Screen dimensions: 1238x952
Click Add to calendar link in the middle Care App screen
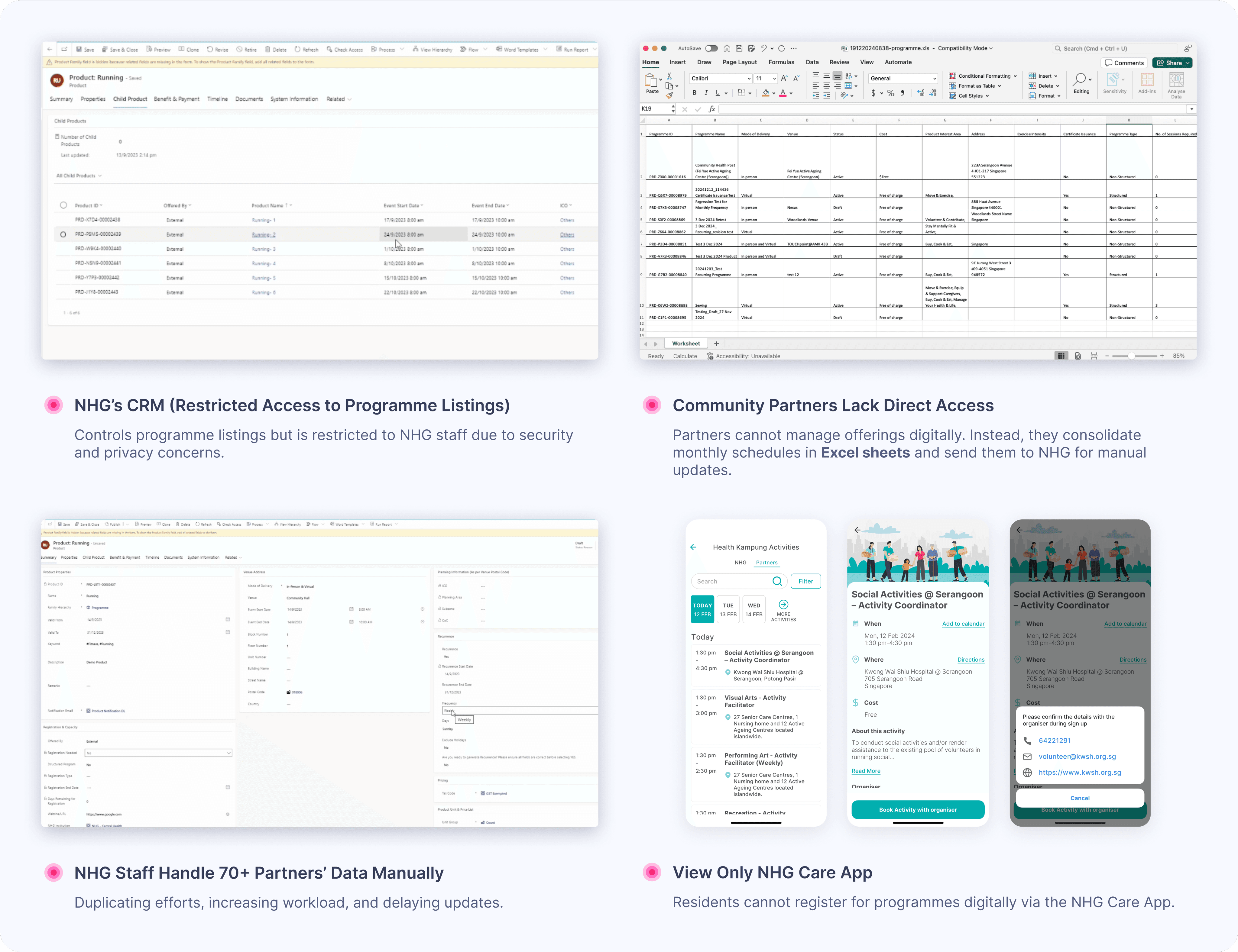point(963,624)
